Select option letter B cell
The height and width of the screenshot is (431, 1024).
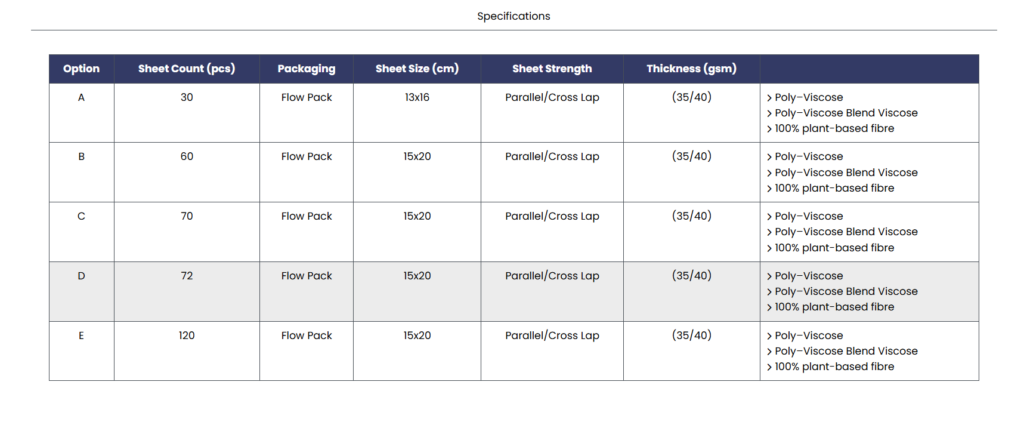81,157
